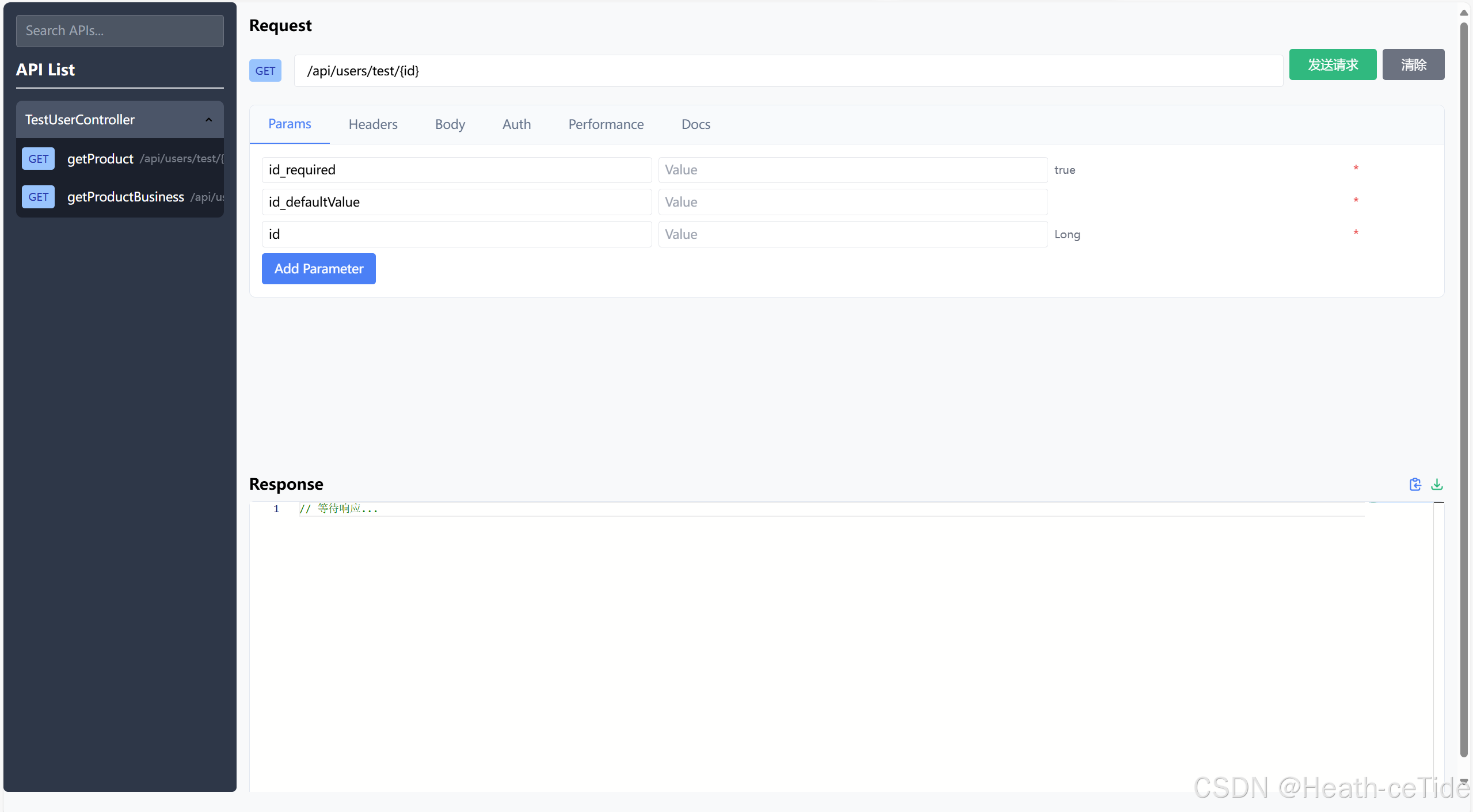Click the Add Parameter button

[318, 269]
